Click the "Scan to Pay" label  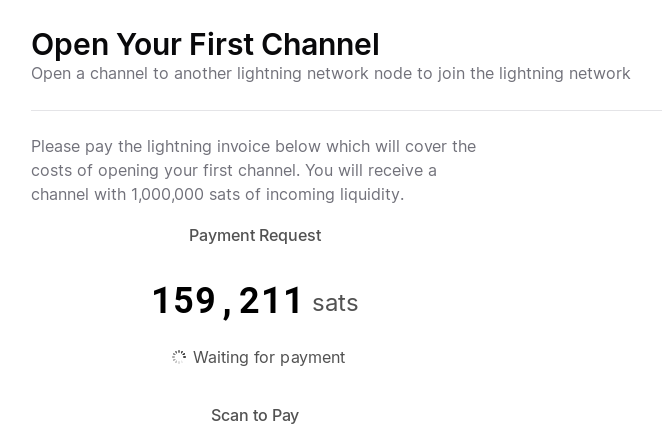click(x=255, y=415)
